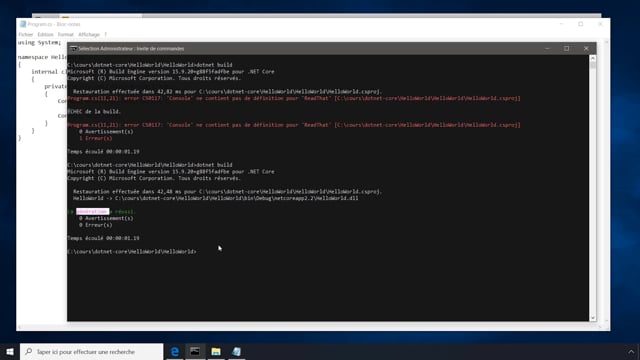Switch to Notepad taskbar icon

coord(237,351)
